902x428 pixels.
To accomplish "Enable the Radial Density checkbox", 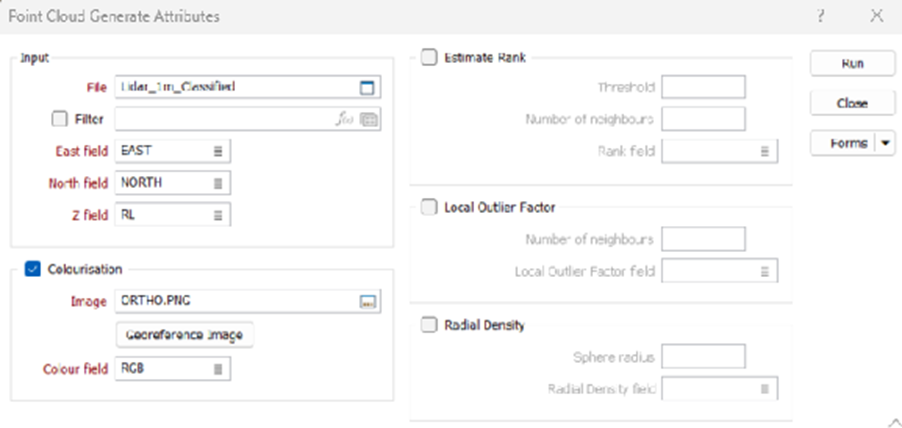I will pyautogui.click(x=429, y=325).
